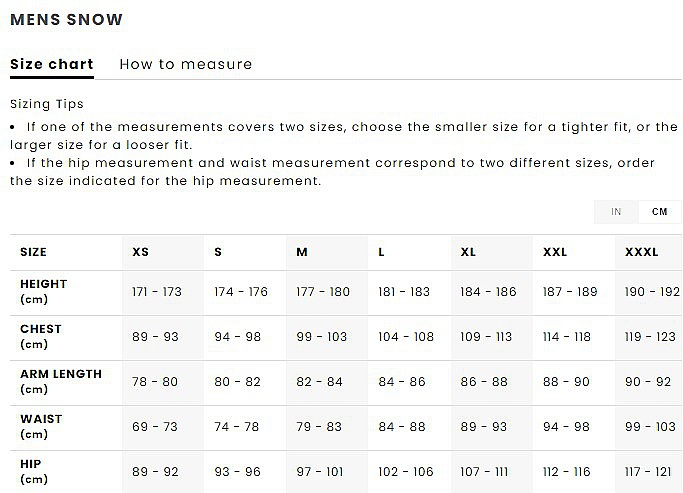Click the L size column header
The image size is (683, 493).
381,252
